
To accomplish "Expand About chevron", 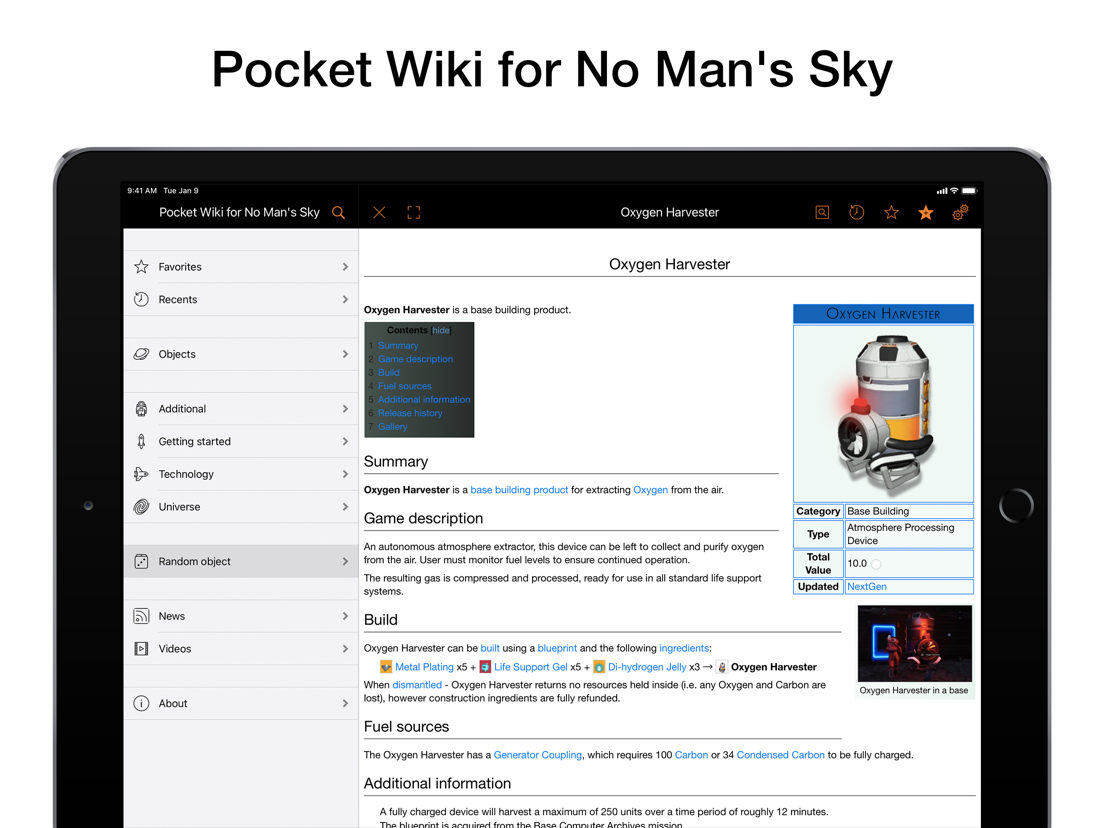I will (x=345, y=703).
